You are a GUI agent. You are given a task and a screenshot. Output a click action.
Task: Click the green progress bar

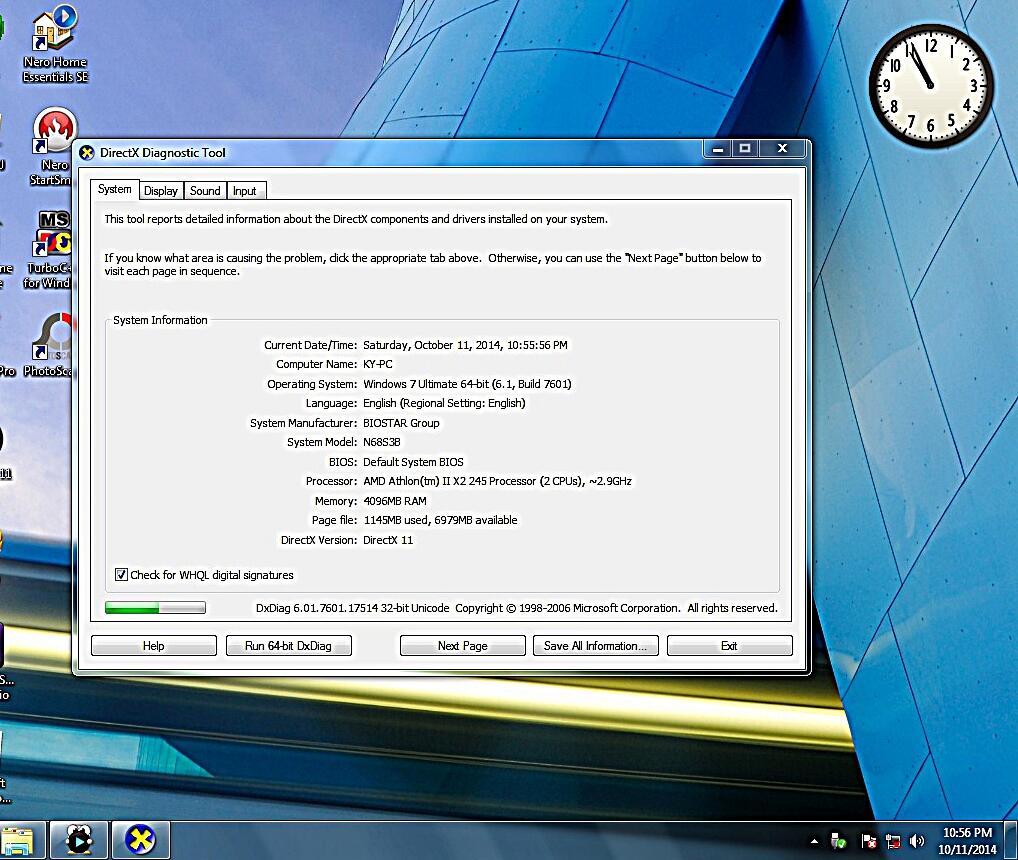tap(155, 608)
